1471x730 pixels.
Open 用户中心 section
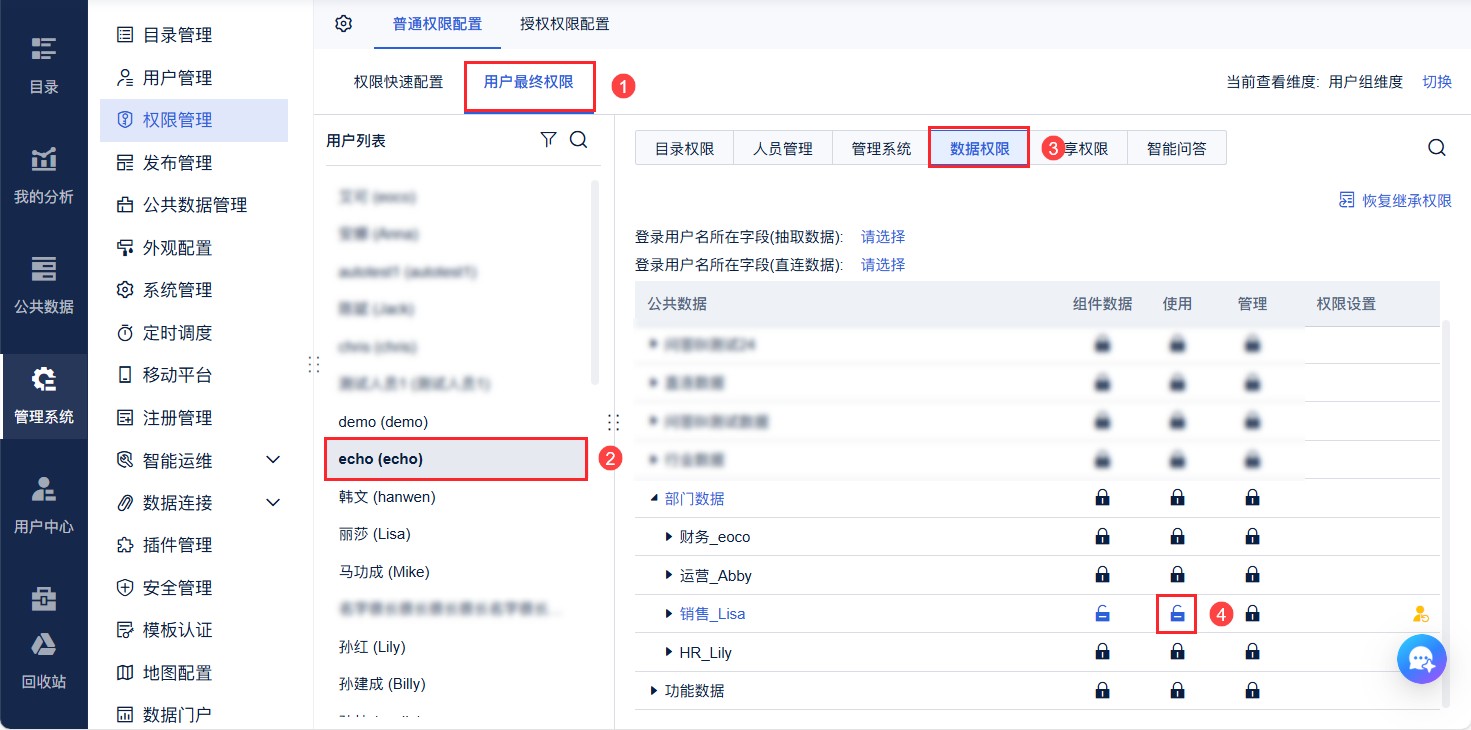pos(44,505)
